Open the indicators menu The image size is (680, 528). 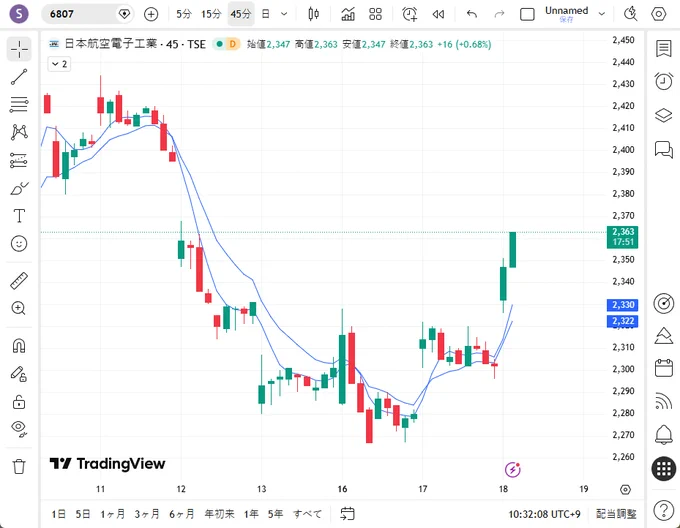(x=348, y=14)
